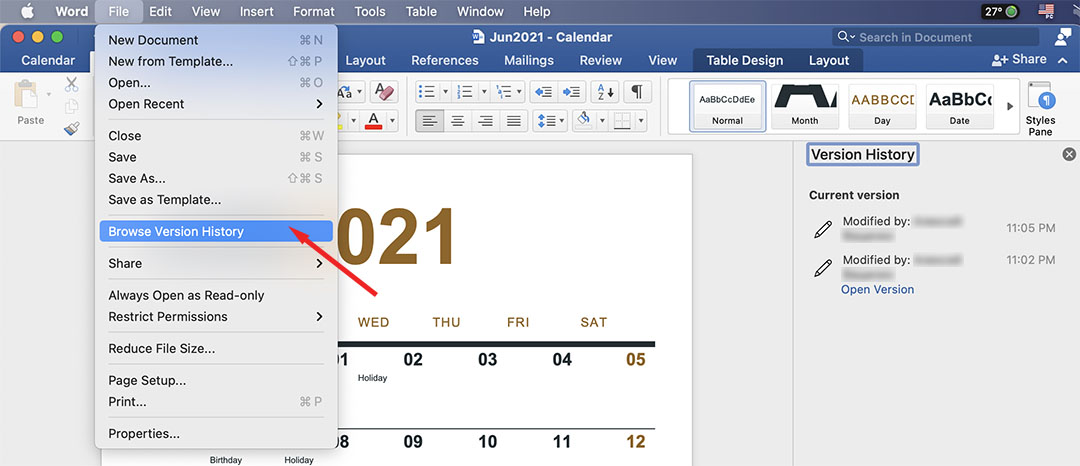Click the line spacing icon
This screenshot has height=466, width=1080.
(x=546, y=121)
